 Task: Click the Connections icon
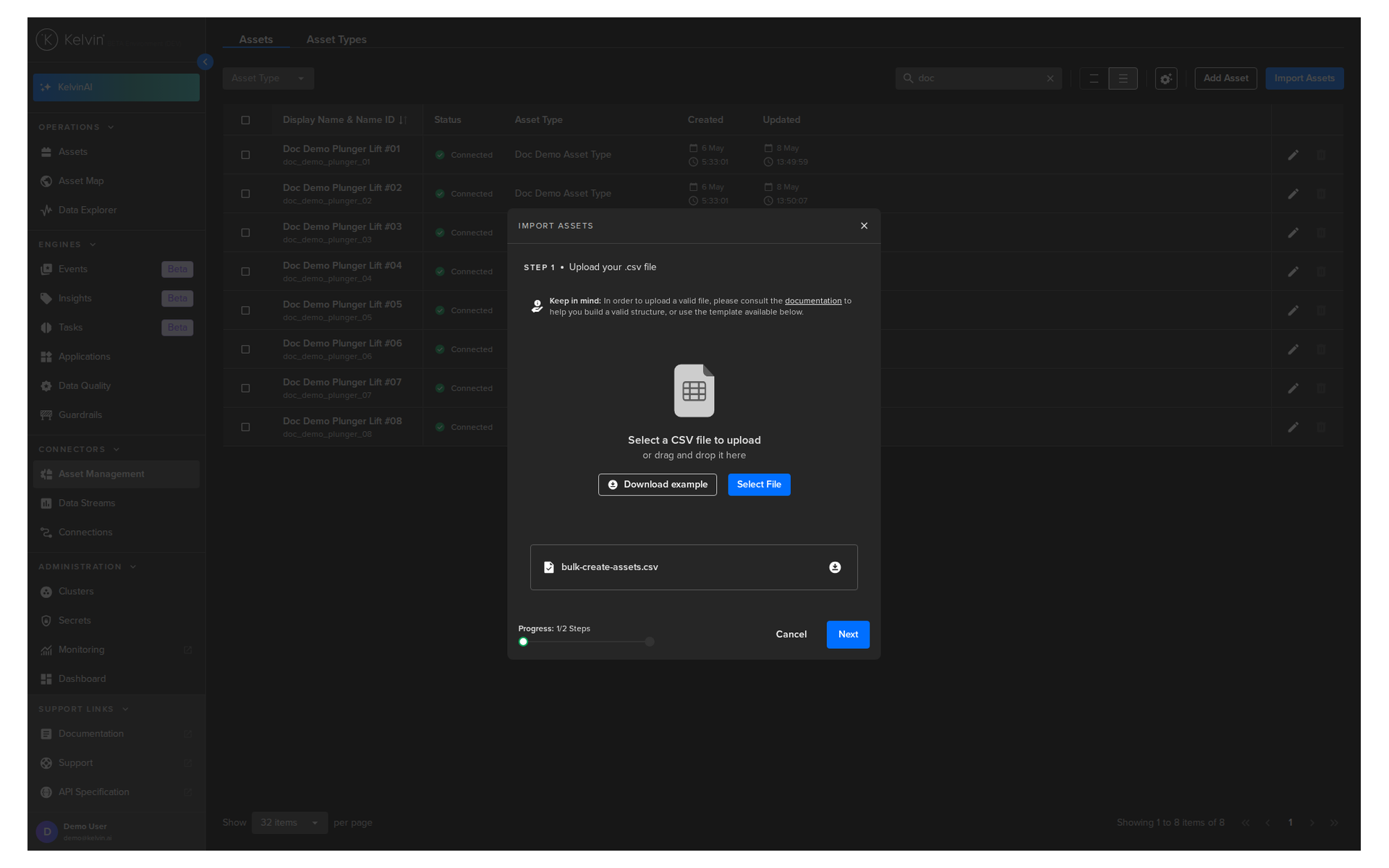click(46, 532)
